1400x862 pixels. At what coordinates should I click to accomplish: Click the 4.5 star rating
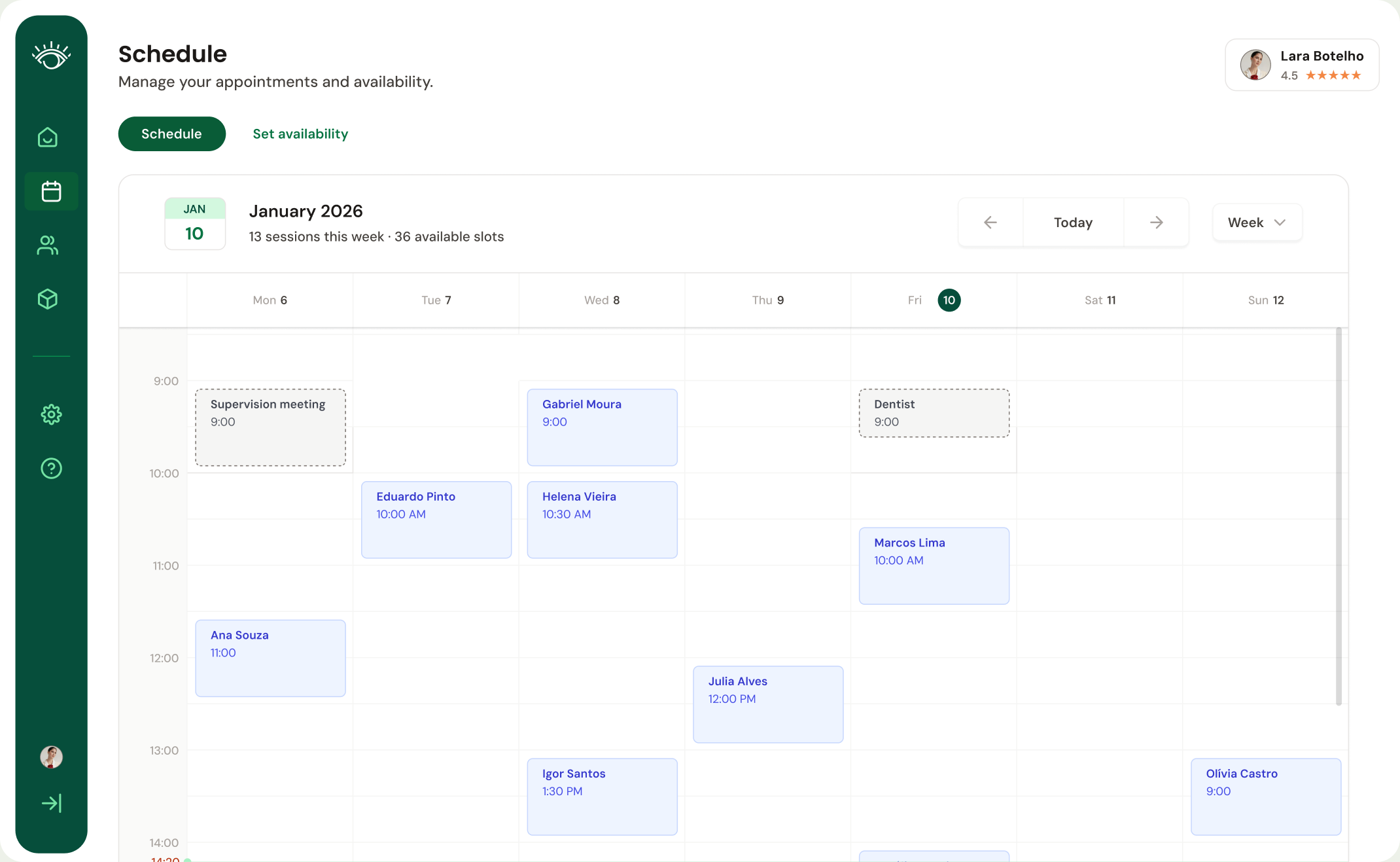(x=1321, y=76)
